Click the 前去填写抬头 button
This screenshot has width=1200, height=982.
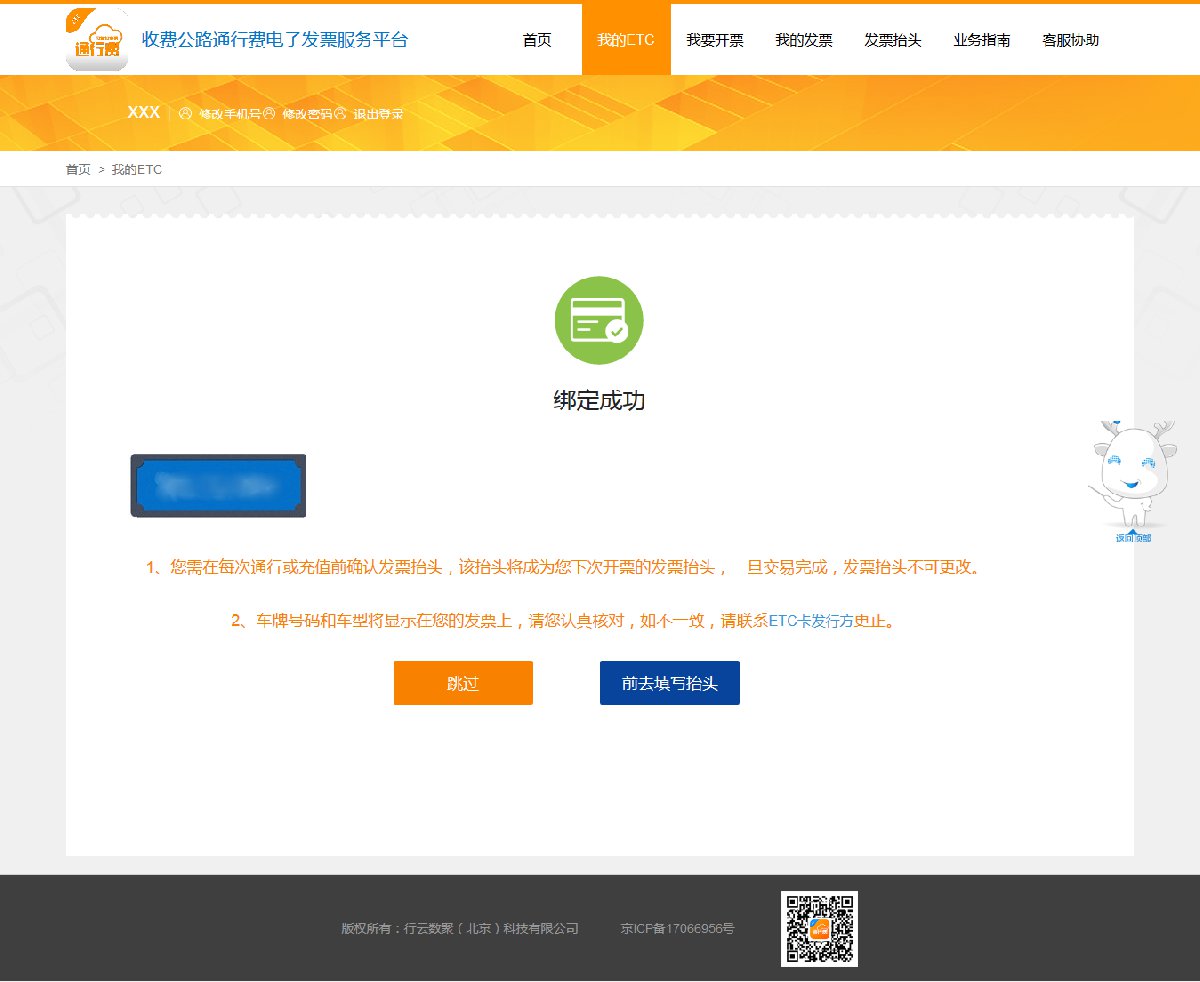pyautogui.click(x=670, y=683)
